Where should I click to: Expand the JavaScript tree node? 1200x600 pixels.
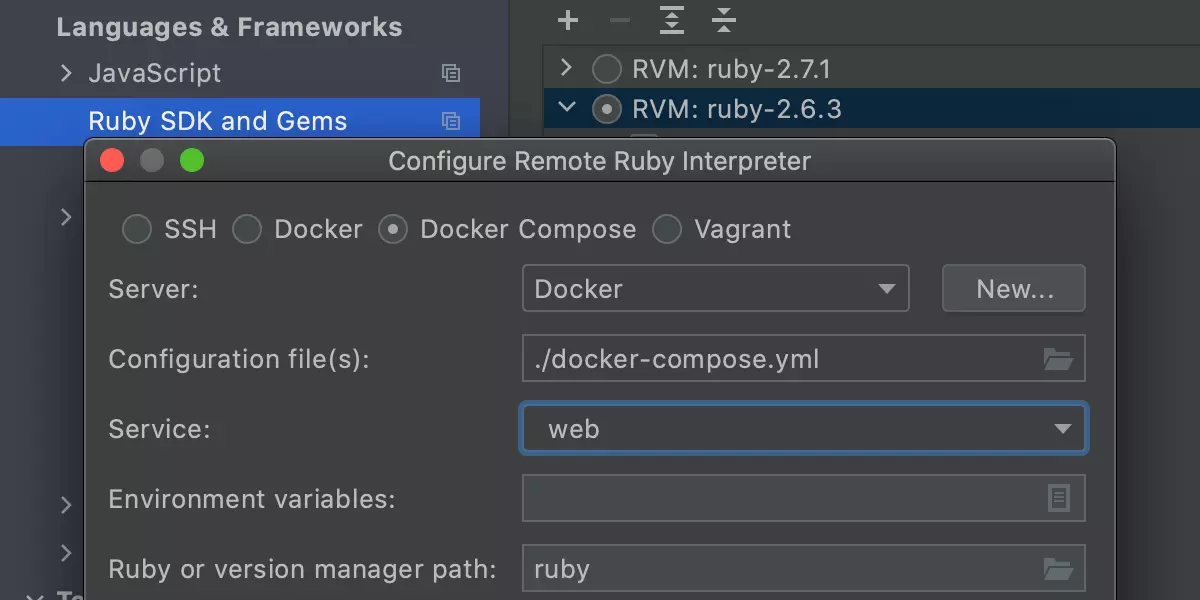click(x=66, y=73)
